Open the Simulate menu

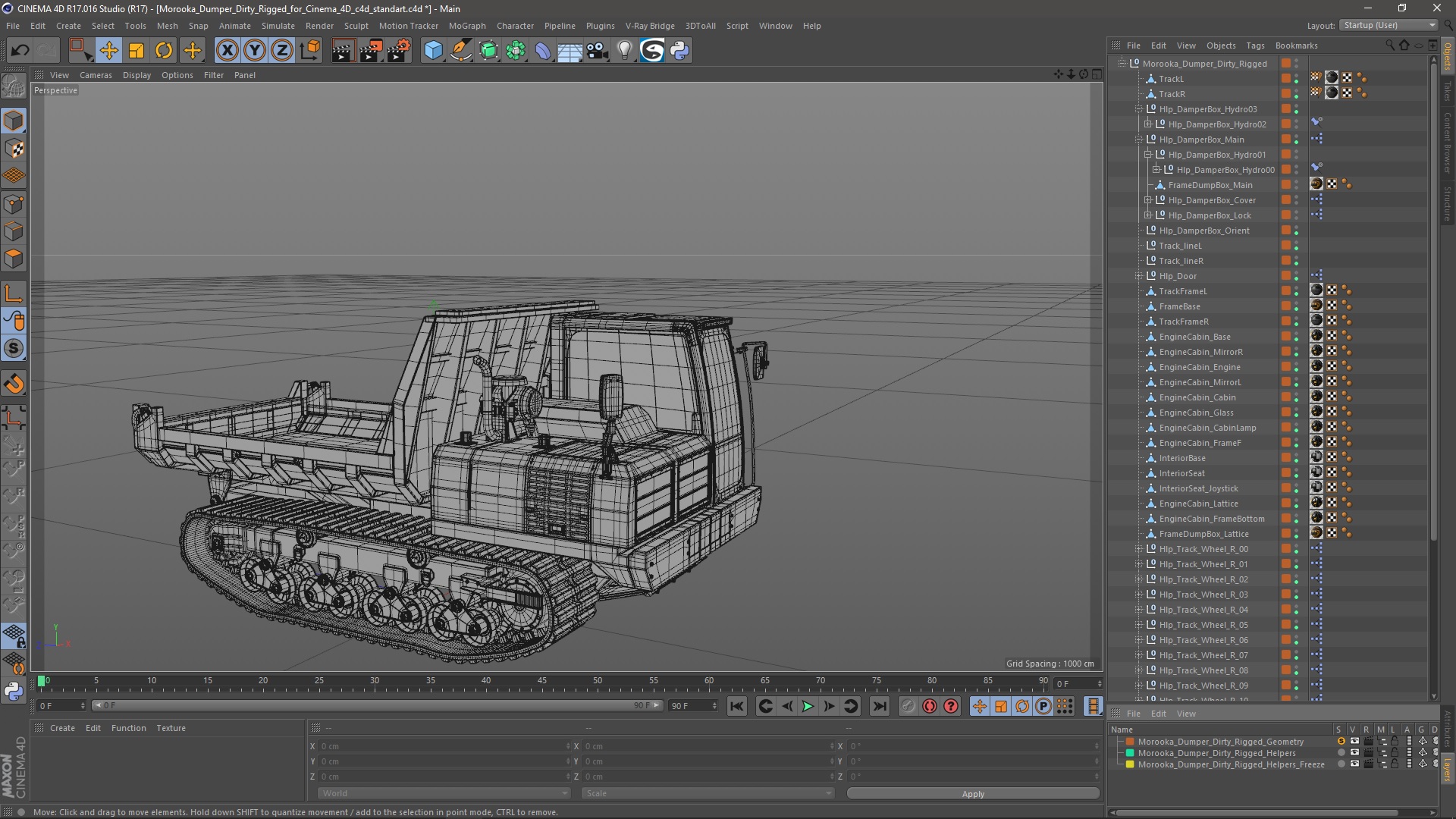click(x=278, y=26)
